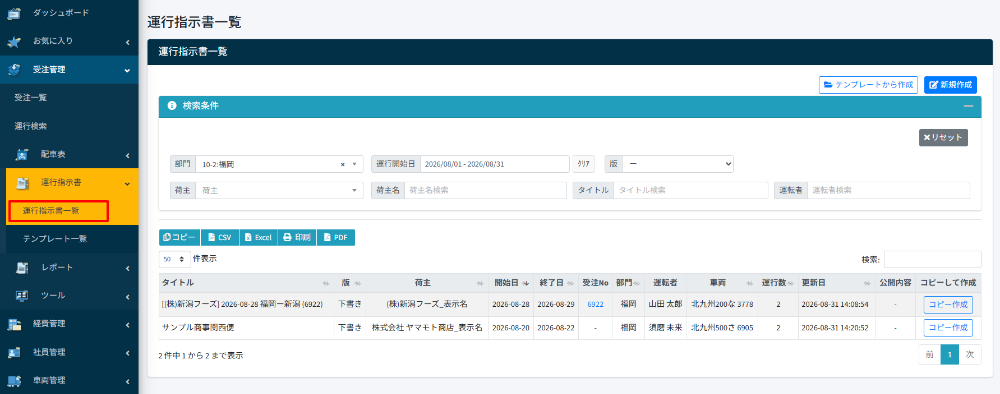
Task: Click the 配車表 sidebar icon
Action: point(22,154)
